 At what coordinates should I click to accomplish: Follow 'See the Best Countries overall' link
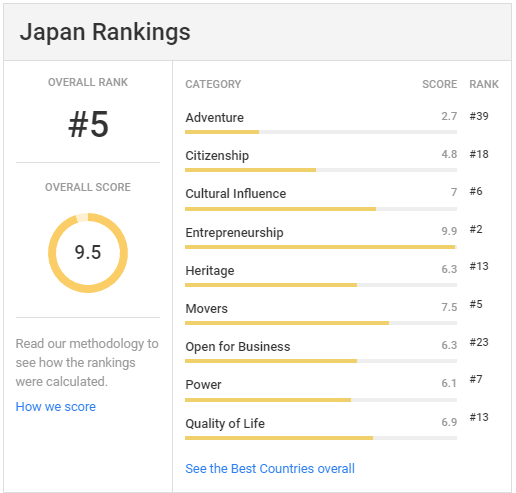click(x=270, y=468)
